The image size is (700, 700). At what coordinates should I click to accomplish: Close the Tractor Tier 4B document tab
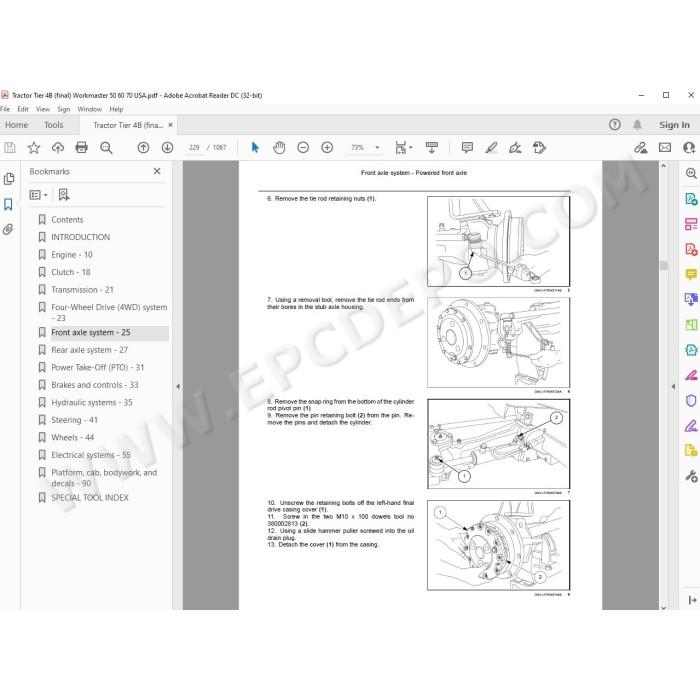(170, 125)
